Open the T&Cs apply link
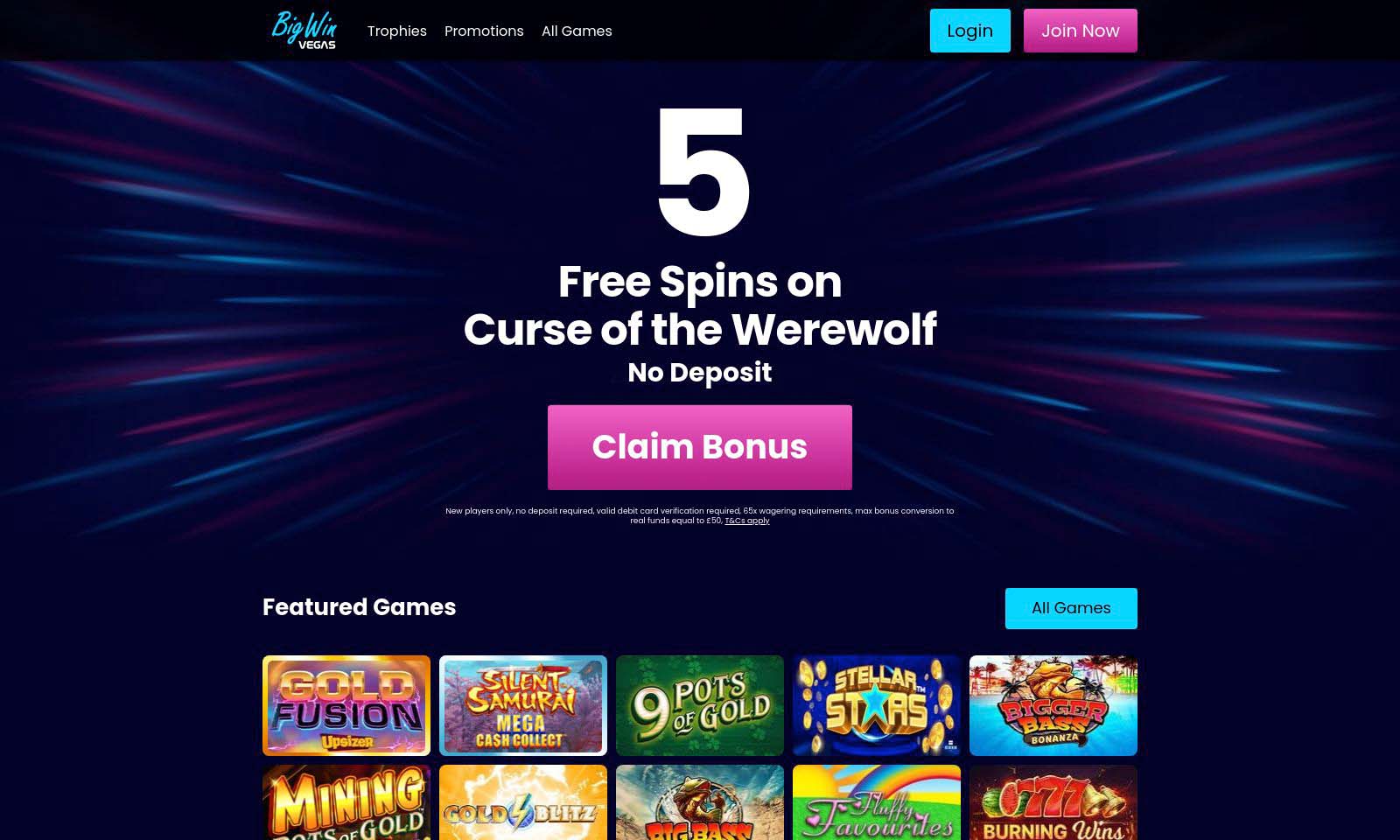Image resolution: width=1400 pixels, height=840 pixels. click(747, 521)
